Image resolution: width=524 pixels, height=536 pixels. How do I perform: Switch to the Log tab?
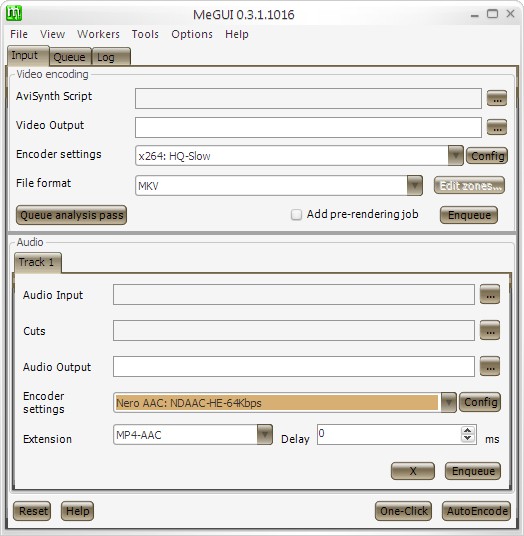coord(111,57)
